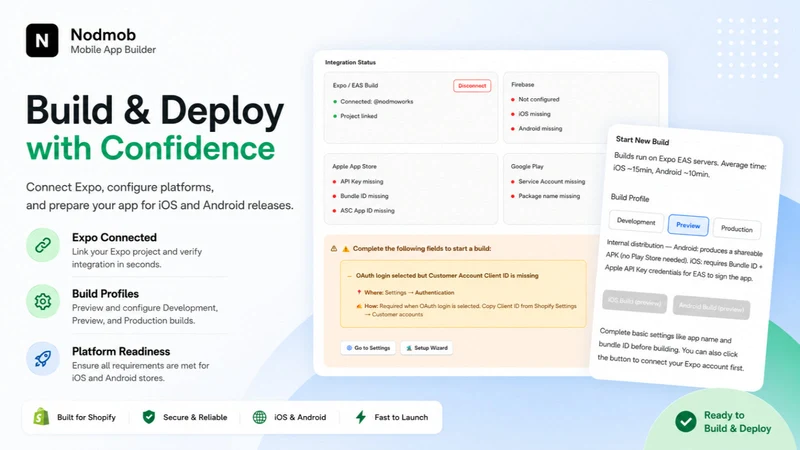This screenshot has width=800, height=450.
Task: Click the Platform Readiness rocket icon
Action: click(x=43, y=359)
